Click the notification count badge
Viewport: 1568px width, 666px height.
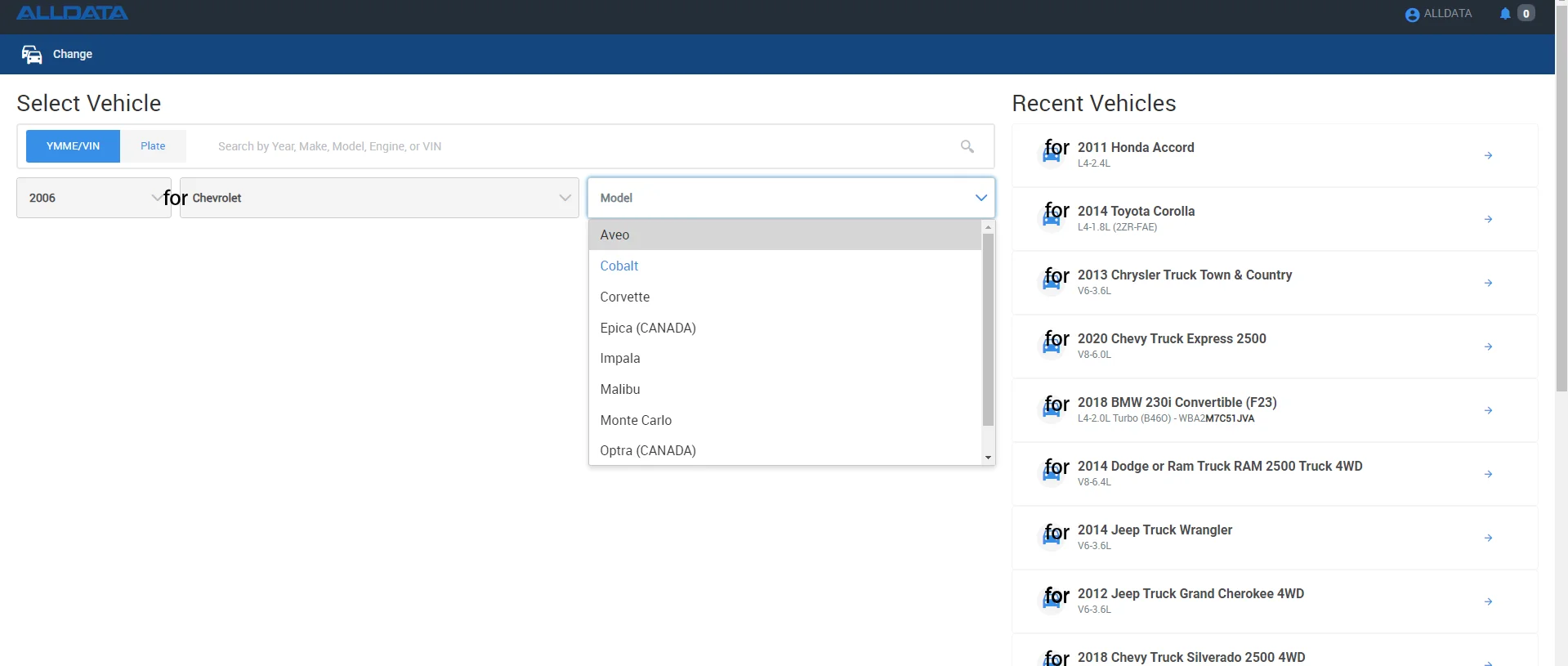tap(1526, 14)
